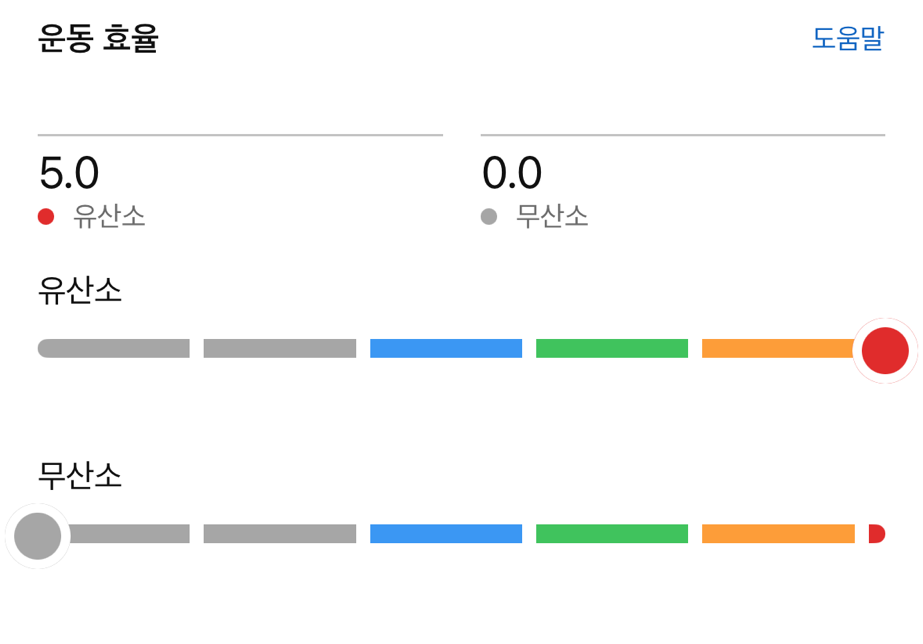Click the 무산소 heading above the lower gauge

click(x=80, y=475)
